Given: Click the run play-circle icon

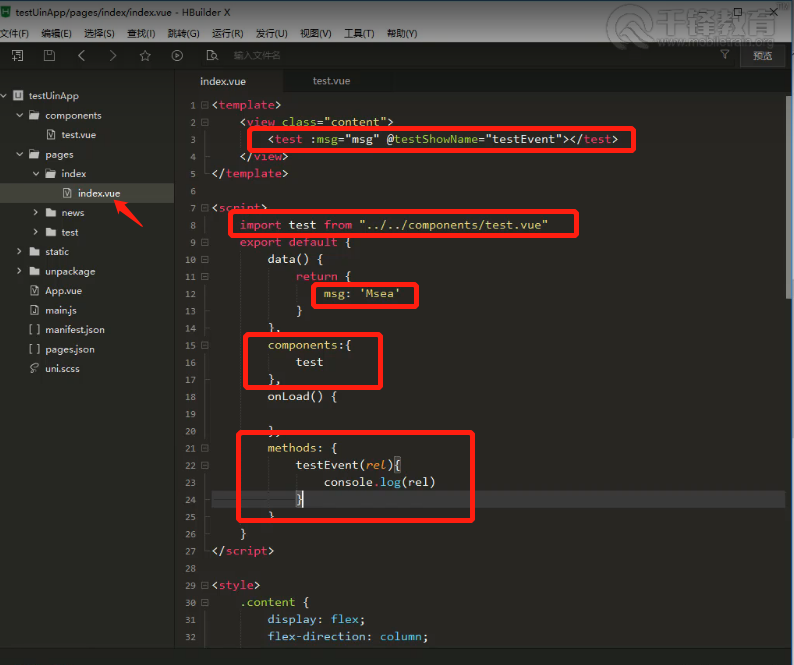Looking at the screenshot, I should pos(177,56).
